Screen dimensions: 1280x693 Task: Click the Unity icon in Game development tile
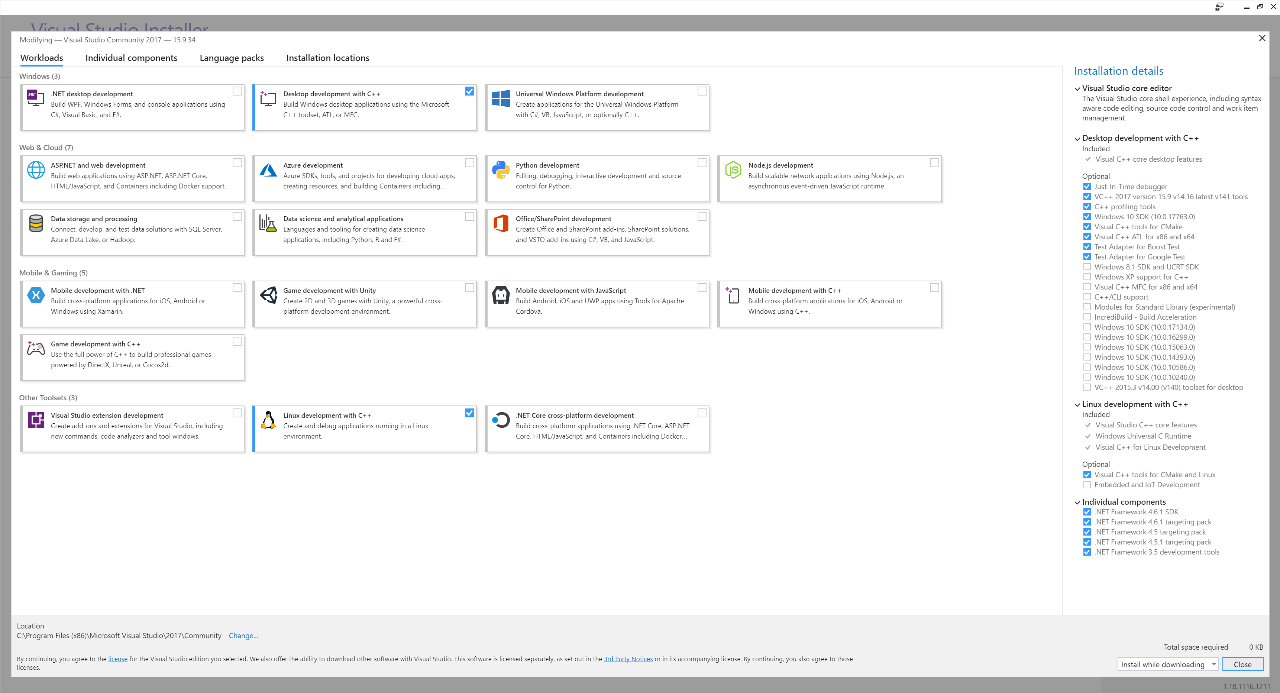tap(268, 297)
